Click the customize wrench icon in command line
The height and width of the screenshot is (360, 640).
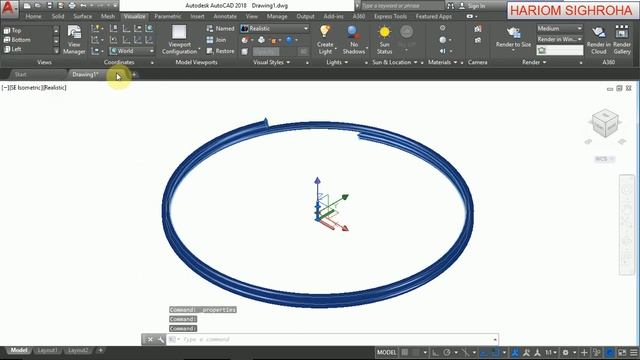tap(161, 340)
